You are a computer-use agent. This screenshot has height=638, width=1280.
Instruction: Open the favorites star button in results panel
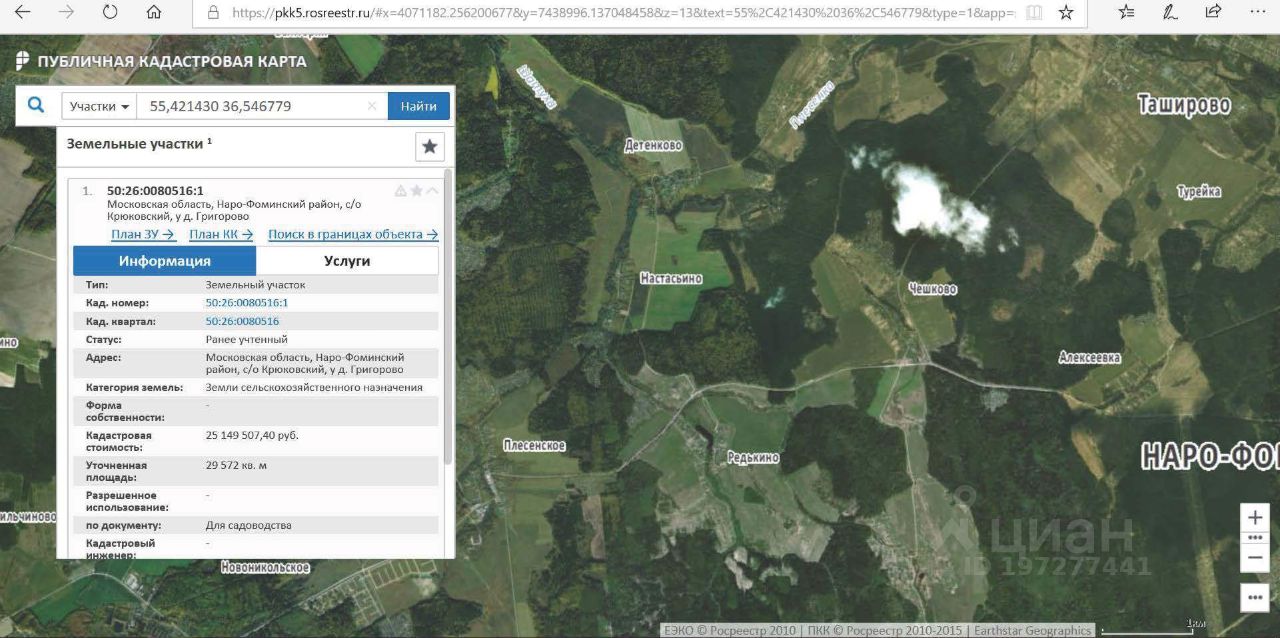pos(430,147)
